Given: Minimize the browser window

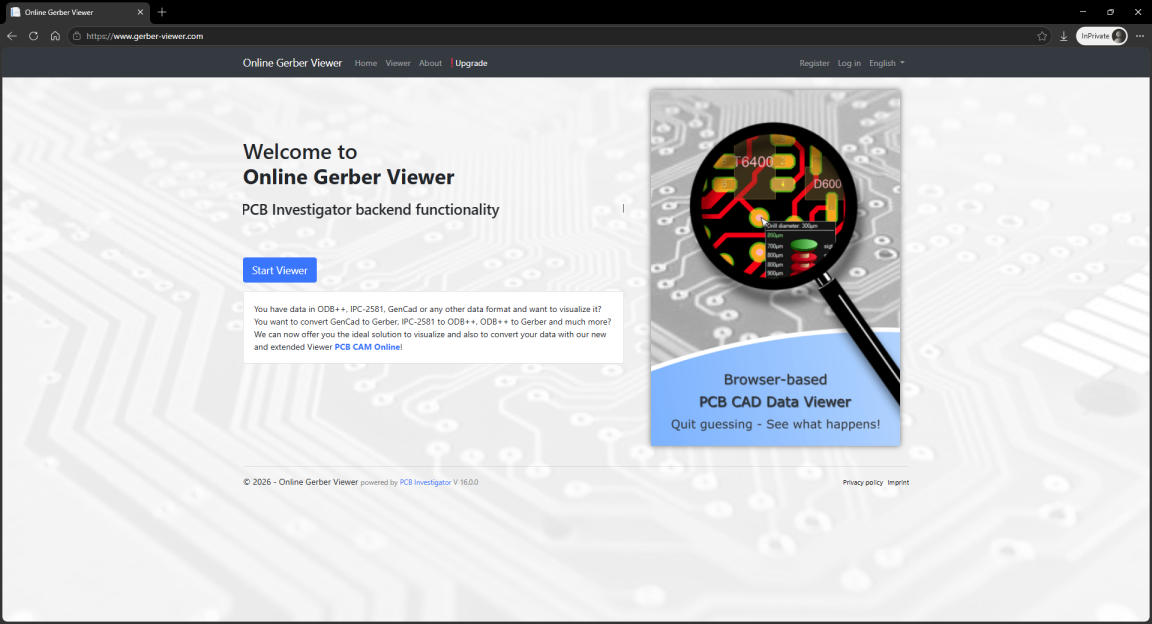Looking at the screenshot, I should (1082, 12).
